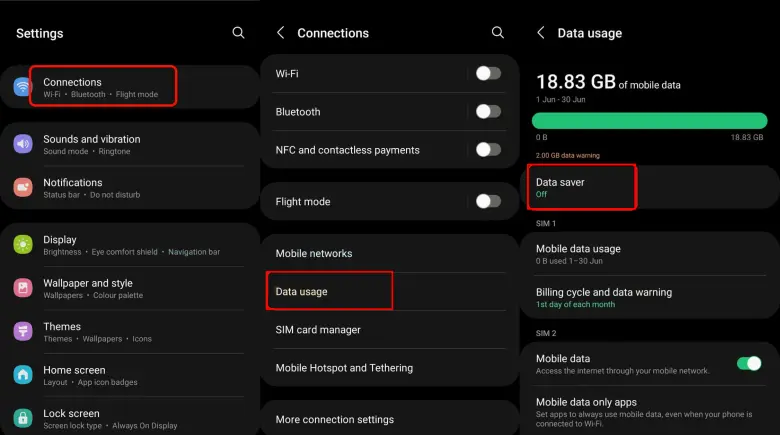The width and height of the screenshot is (780, 435).
Task: Tap the Home screen house icon
Action: click(x=23, y=375)
